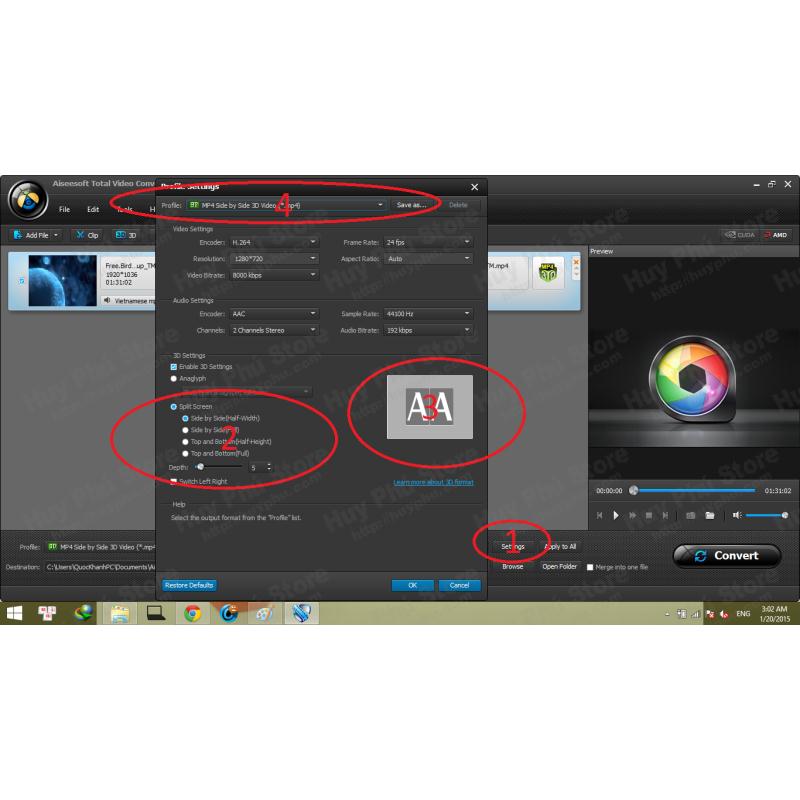Open the Profile dropdown in Profile Settings
This screenshot has height=800, width=800.
(x=286, y=205)
